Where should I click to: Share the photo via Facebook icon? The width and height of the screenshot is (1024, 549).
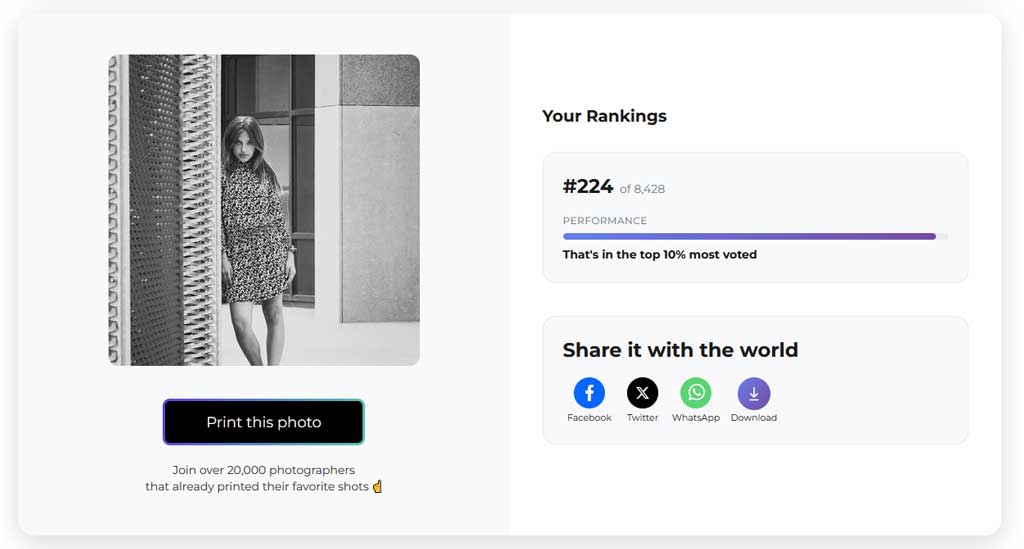(589, 393)
